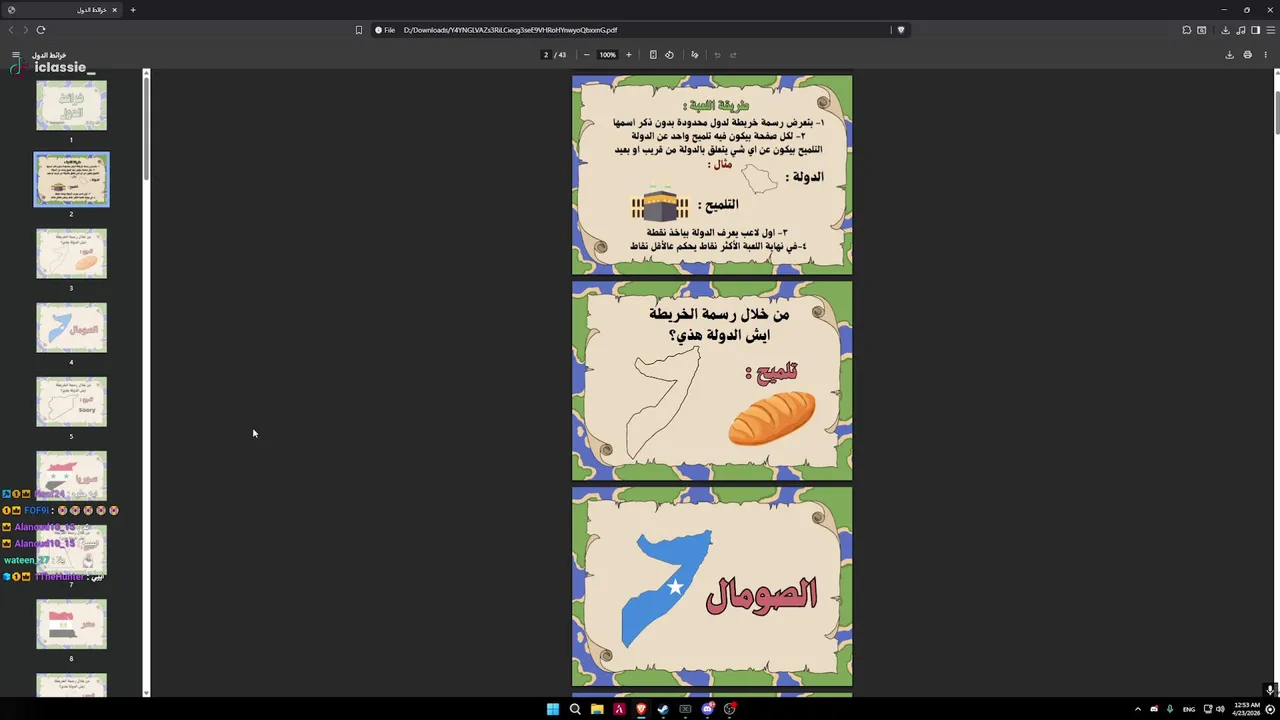Viewport: 1280px width, 720px height.
Task: Zoom in the PDF with plus icon
Action: (628, 55)
